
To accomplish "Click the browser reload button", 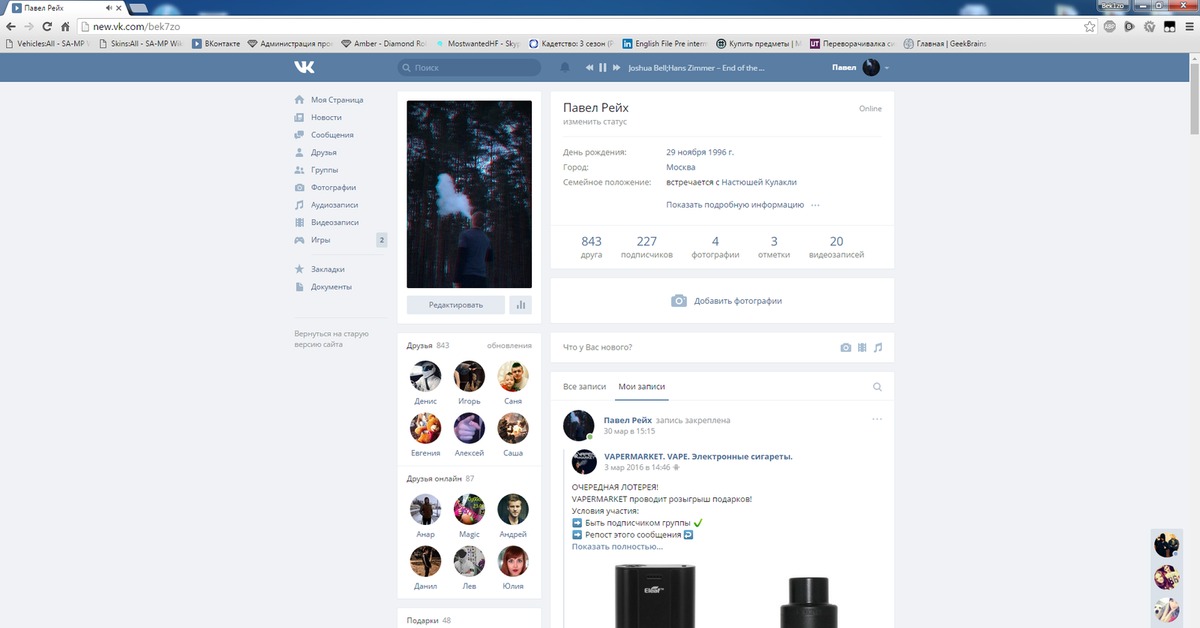I will 47,27.
